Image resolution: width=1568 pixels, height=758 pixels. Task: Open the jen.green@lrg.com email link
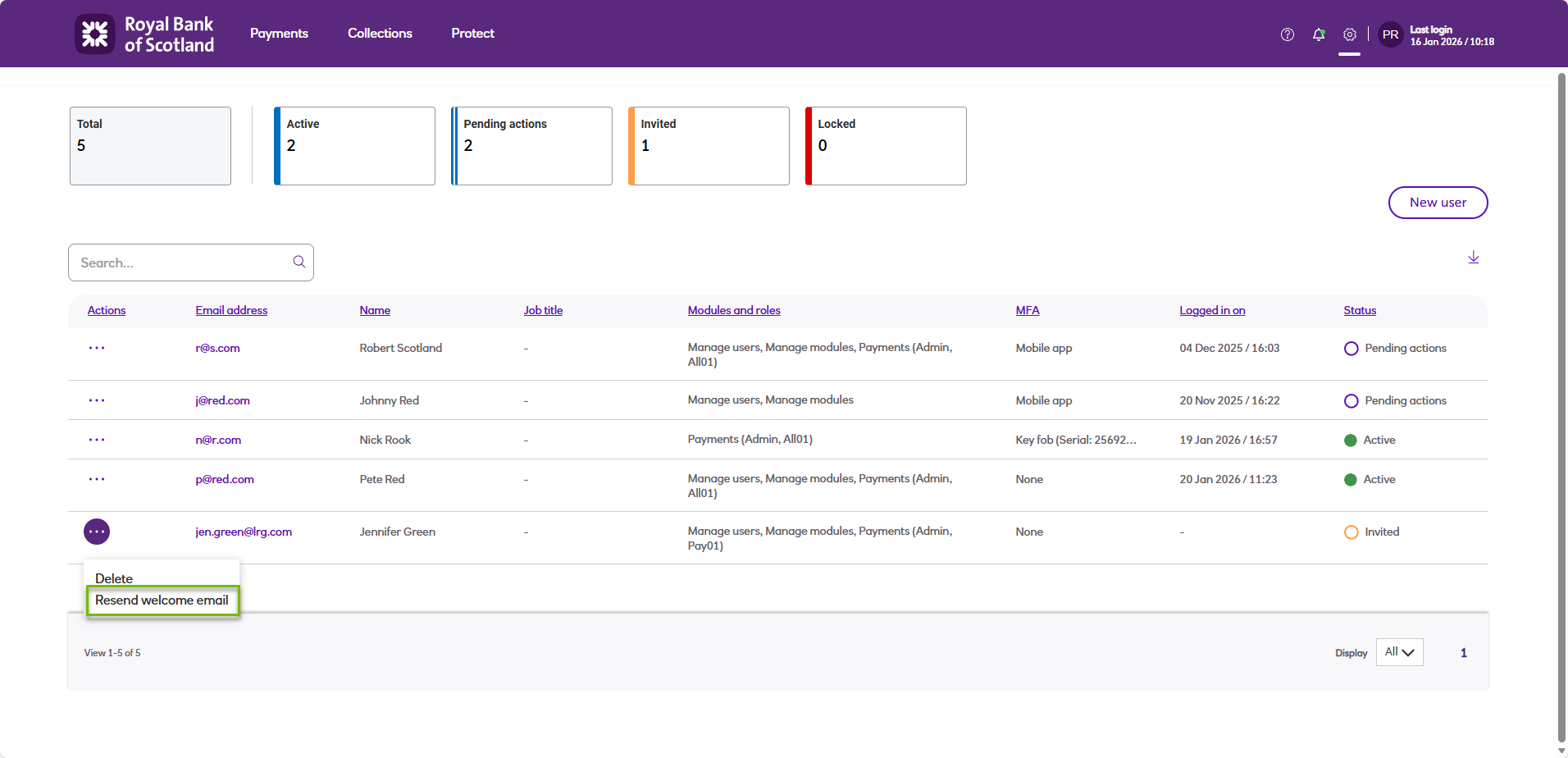click(244, 532)
